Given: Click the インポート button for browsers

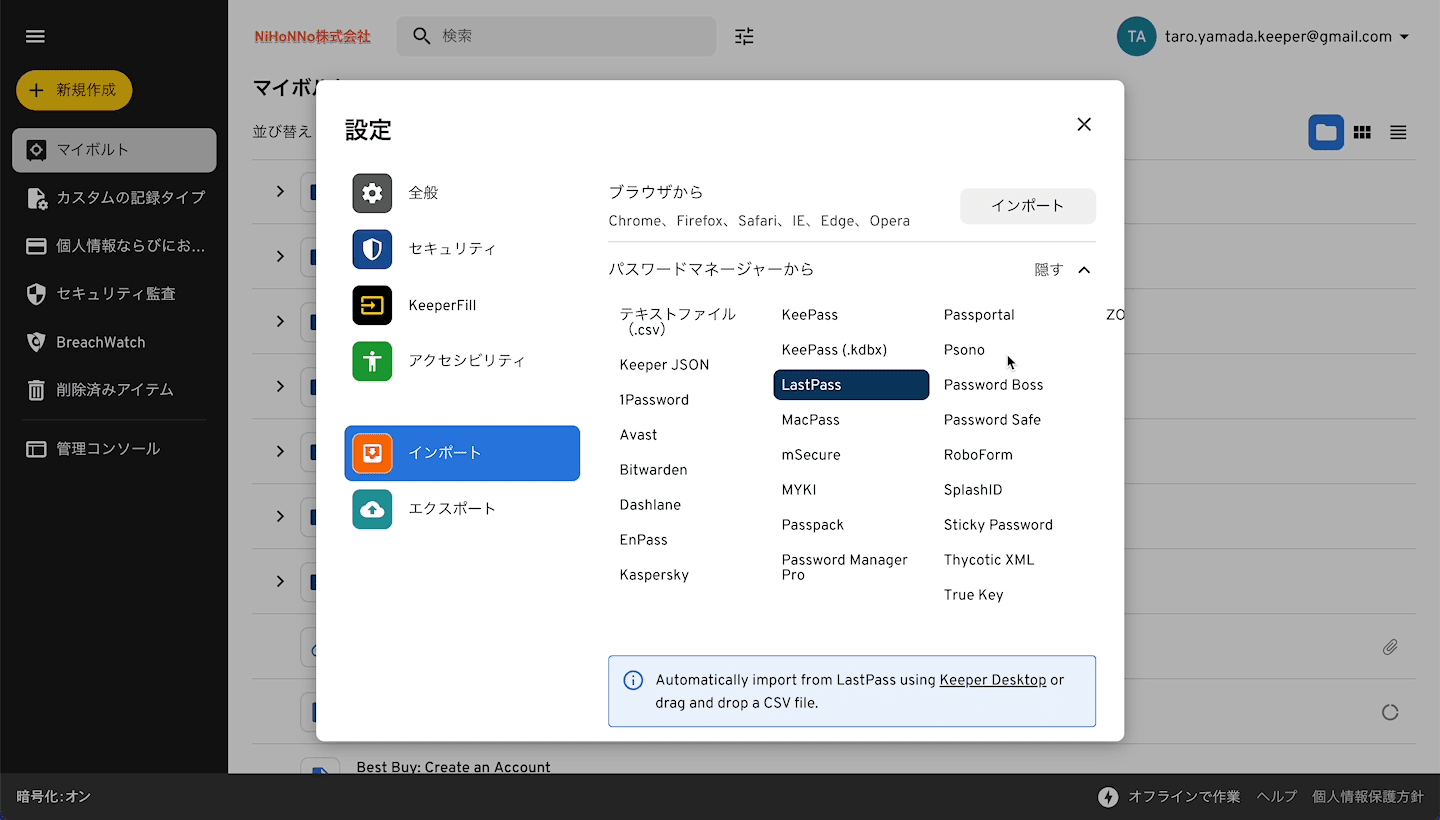Looking at the screenshot, I should pyautogui.click(x=1027, y=206).
